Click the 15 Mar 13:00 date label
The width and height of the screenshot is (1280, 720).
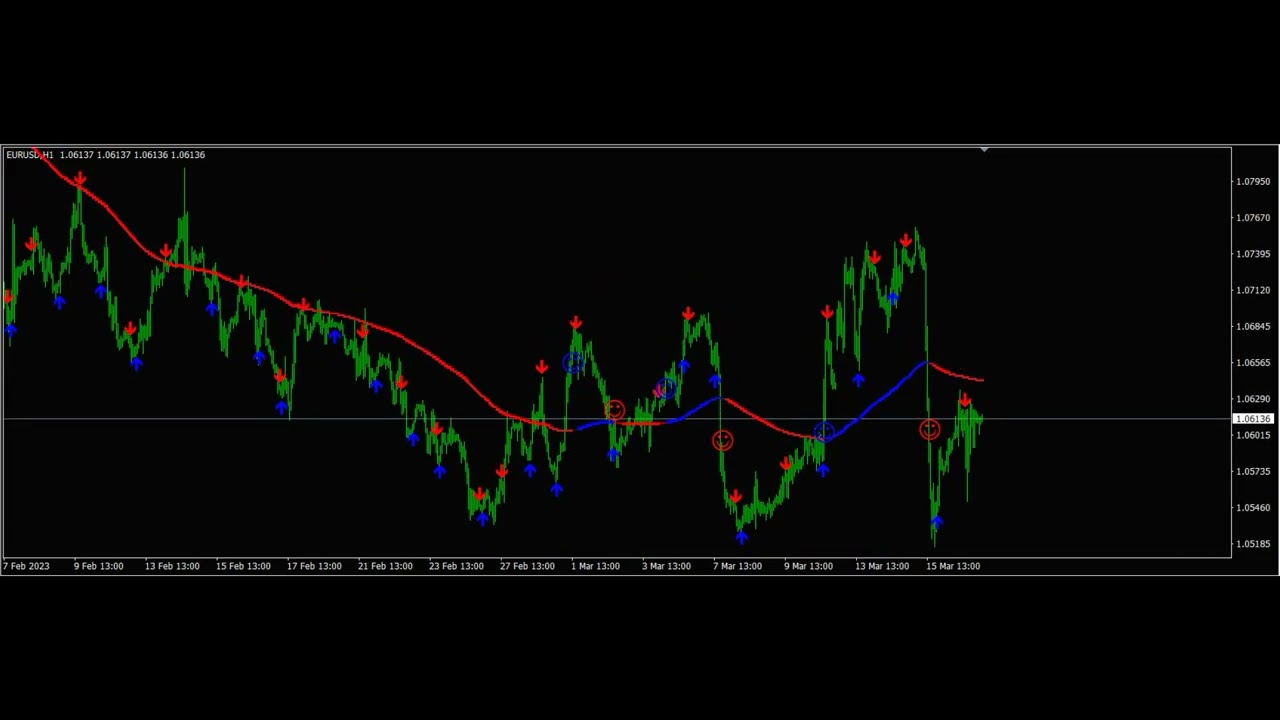click(x=953, y=566)
